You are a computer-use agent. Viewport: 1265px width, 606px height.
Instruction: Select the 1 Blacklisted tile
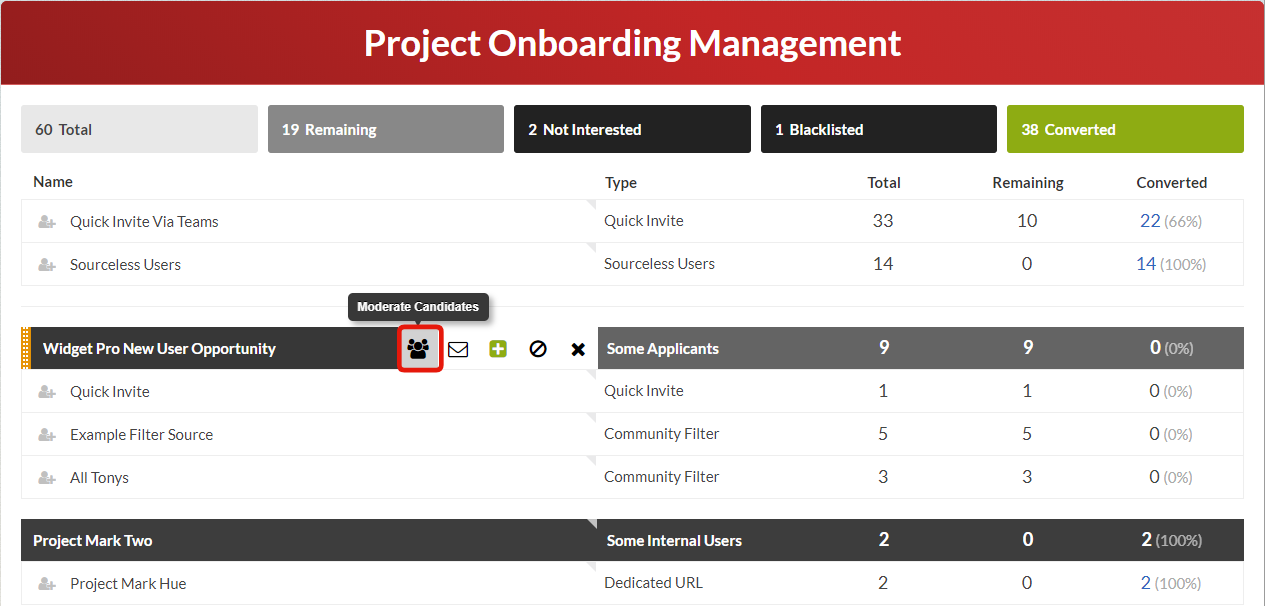coord(879,129)
